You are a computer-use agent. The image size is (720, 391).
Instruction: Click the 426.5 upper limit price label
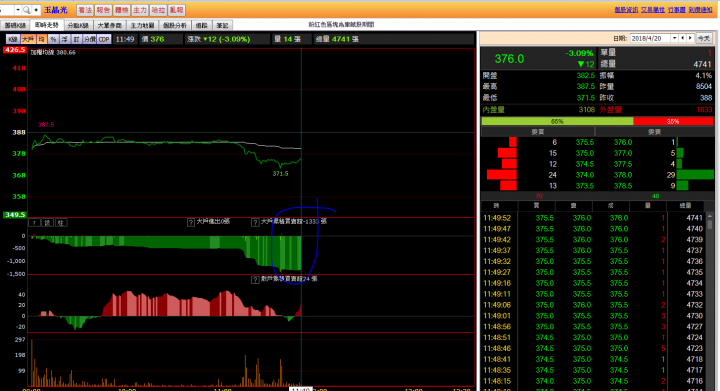[x=14, y=50]
